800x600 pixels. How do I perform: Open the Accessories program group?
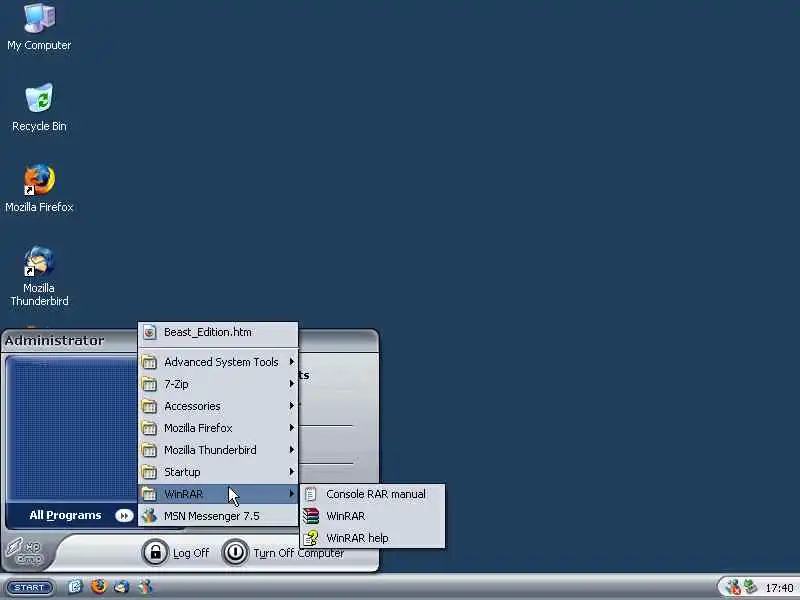218,406
